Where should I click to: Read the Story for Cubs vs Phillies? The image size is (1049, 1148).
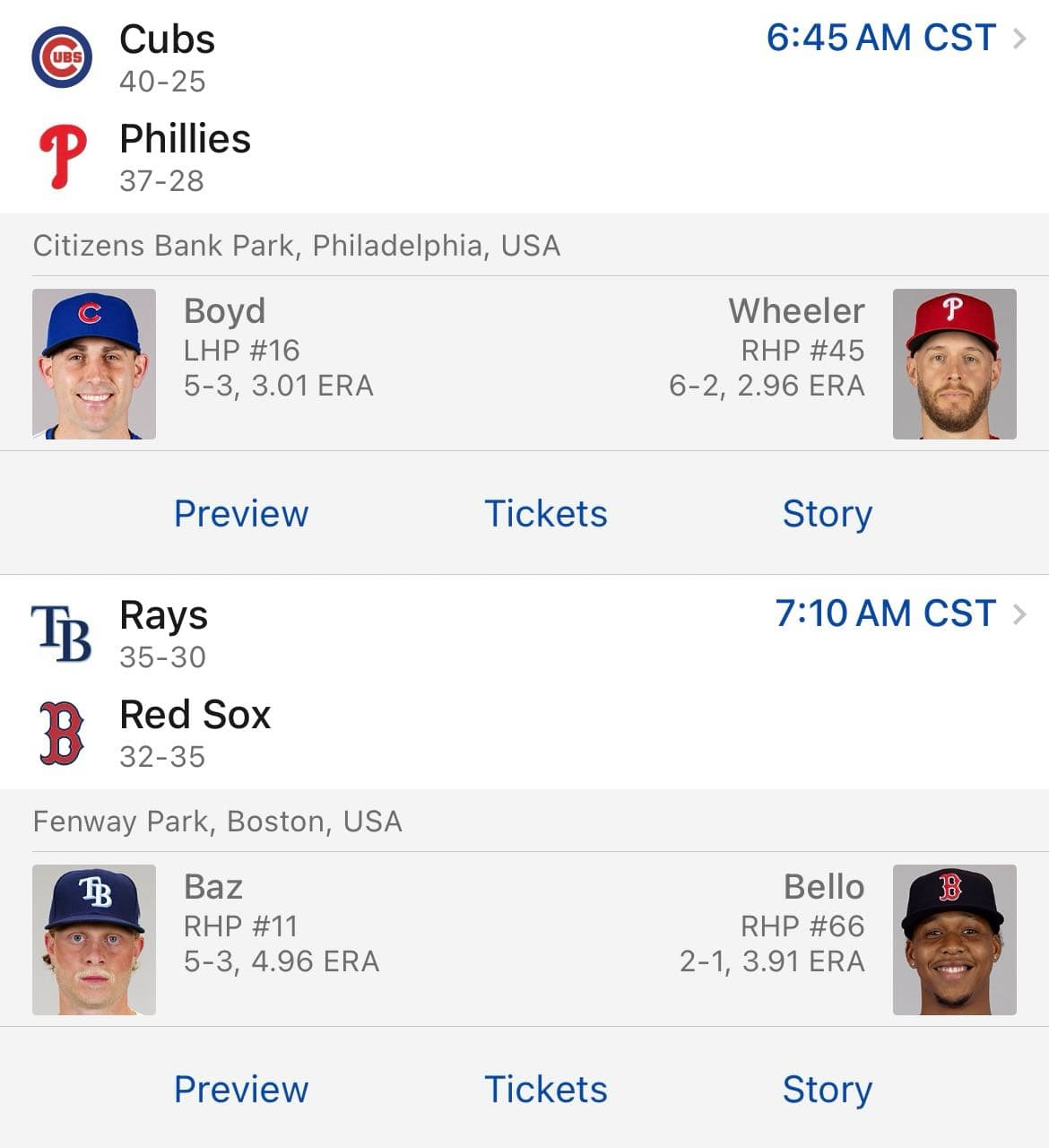[827, 514]
